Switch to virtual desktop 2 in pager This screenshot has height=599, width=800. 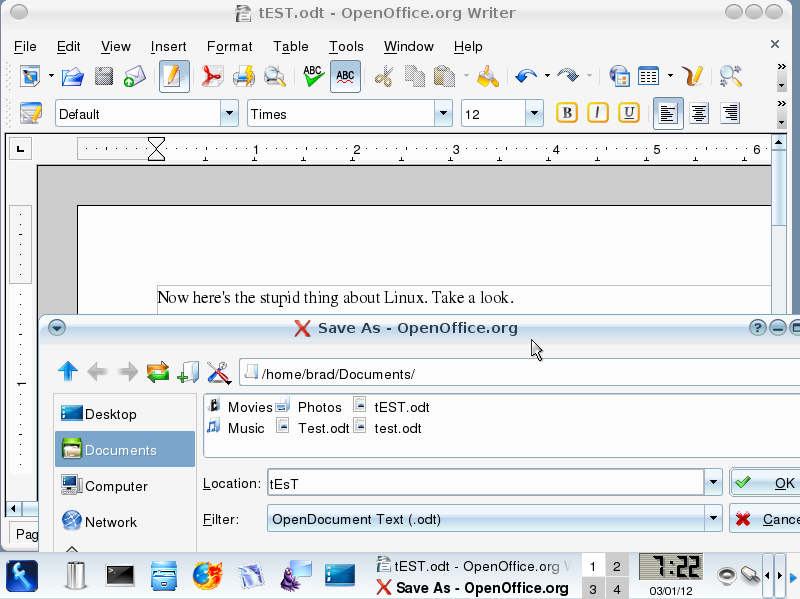pos(617,566)
